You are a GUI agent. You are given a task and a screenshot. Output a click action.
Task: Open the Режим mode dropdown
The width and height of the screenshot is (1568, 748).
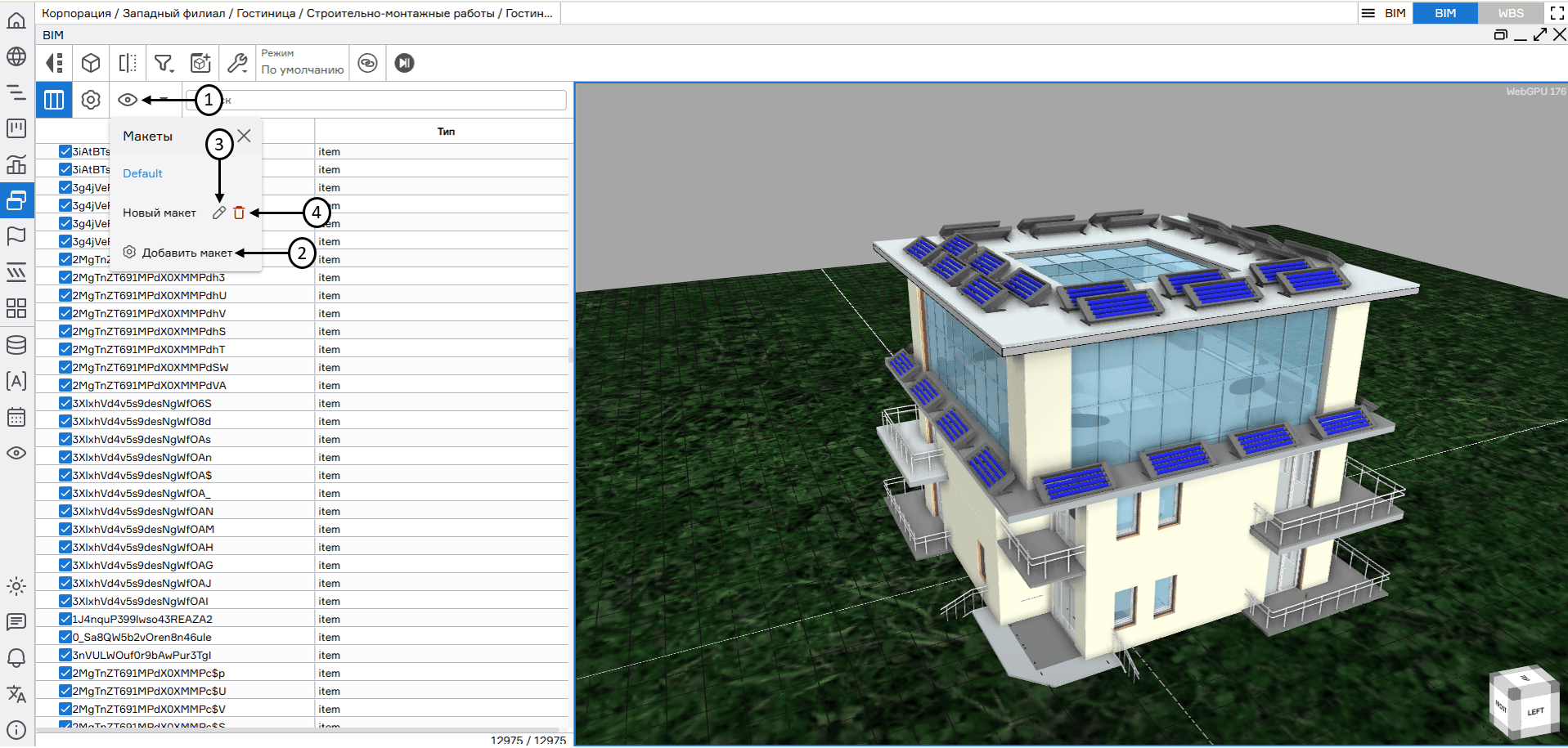[x=302, y=63]
